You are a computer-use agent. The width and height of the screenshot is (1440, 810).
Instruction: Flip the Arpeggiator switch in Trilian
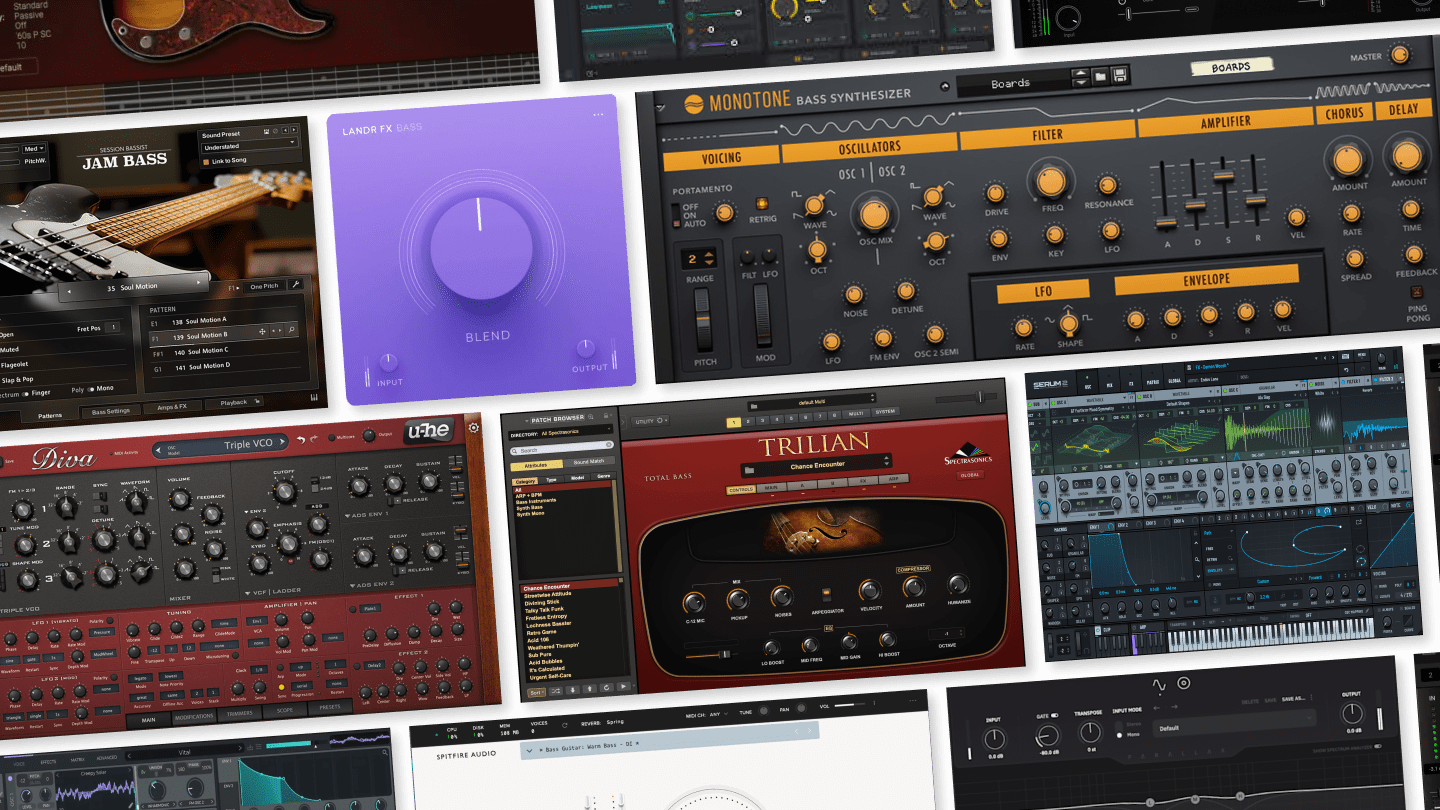[x=825, y=593]
